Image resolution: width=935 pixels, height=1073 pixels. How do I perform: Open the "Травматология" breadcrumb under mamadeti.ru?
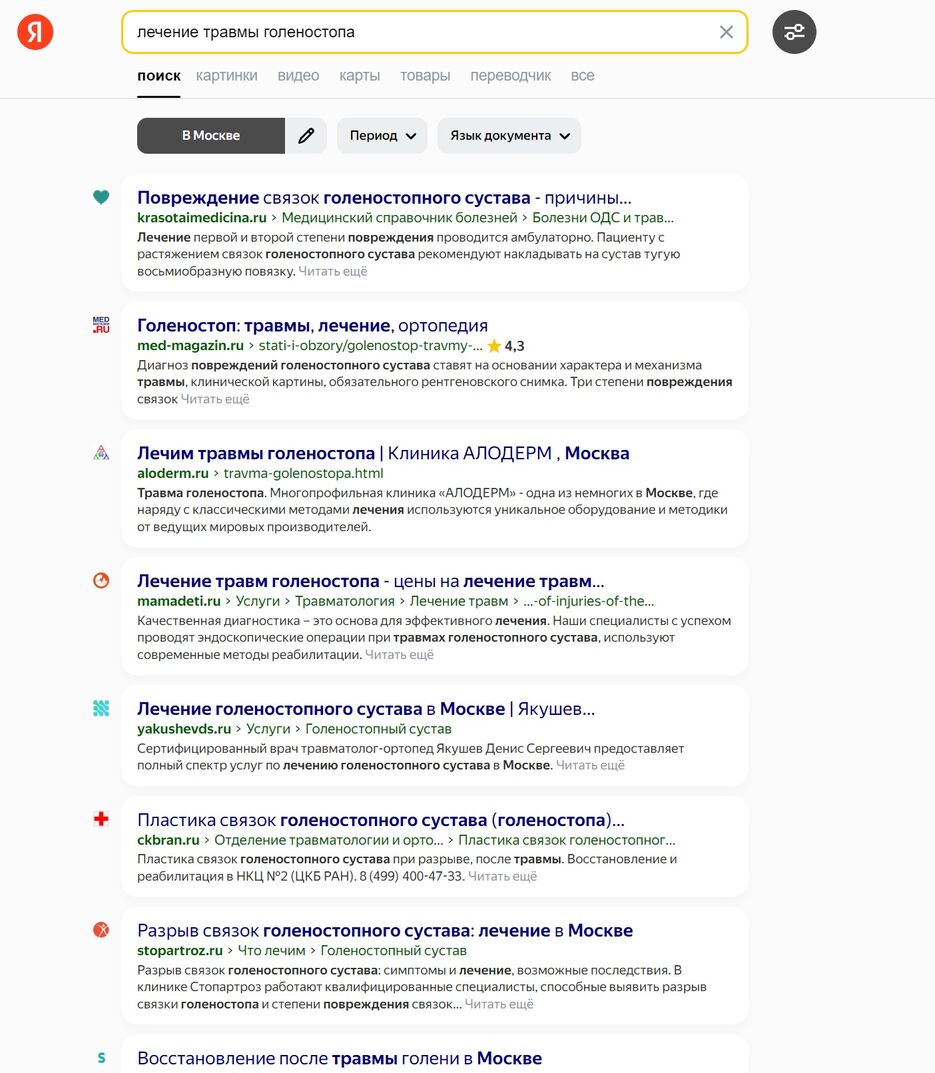[x=344, y=601]
